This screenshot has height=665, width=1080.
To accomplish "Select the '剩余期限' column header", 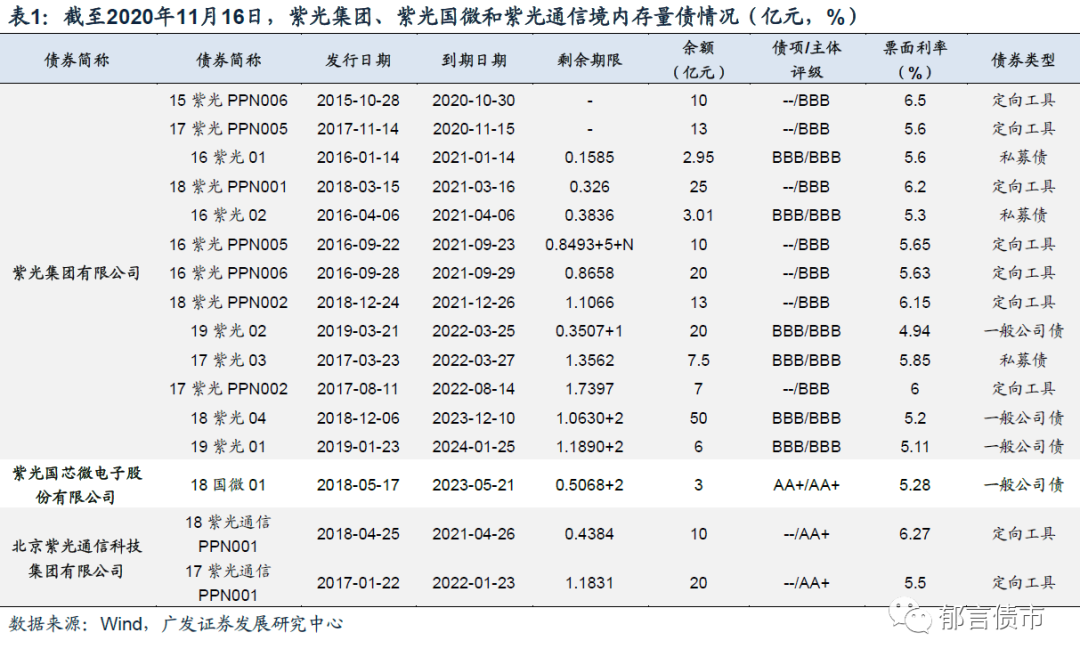I will click(x=590, y=61).
